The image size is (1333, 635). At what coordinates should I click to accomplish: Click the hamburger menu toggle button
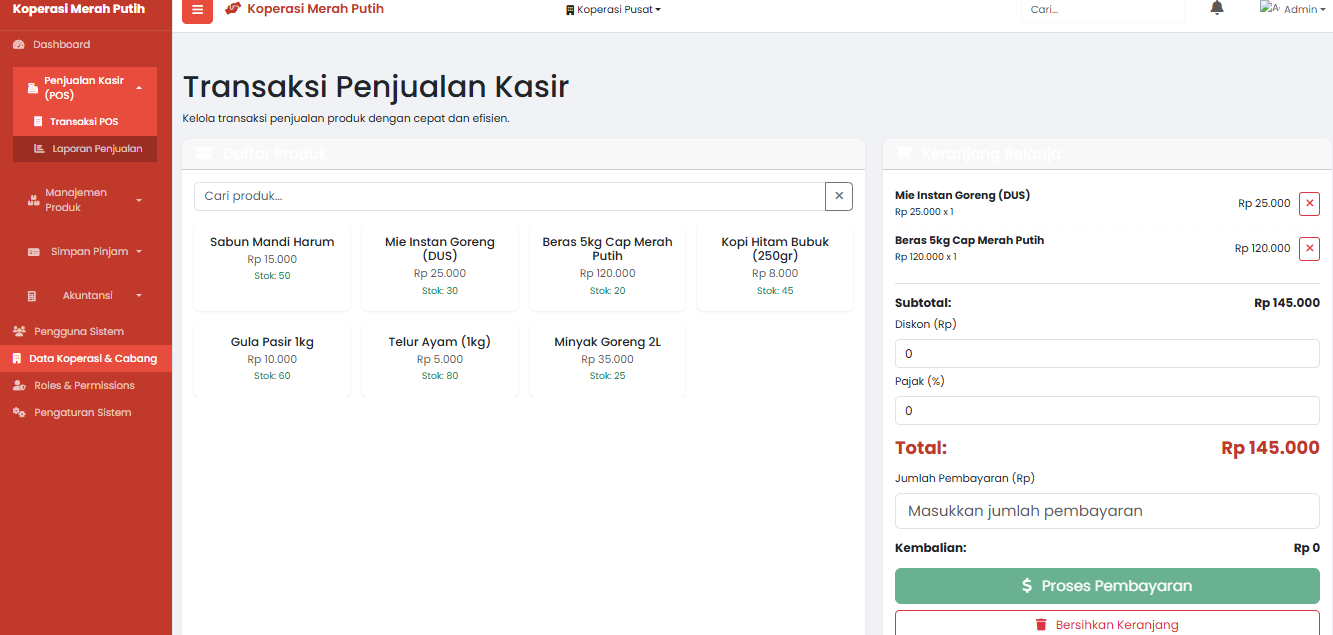(197, 10)
